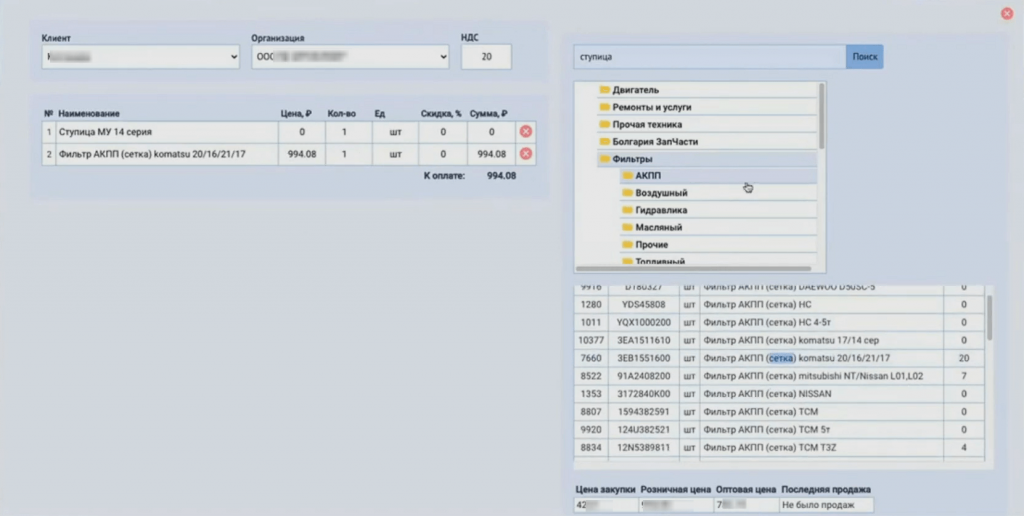The width and height of the screenshot is (1024, 516).
Task: Select the Ремонты и услуги folder
Action: point(651,107)
